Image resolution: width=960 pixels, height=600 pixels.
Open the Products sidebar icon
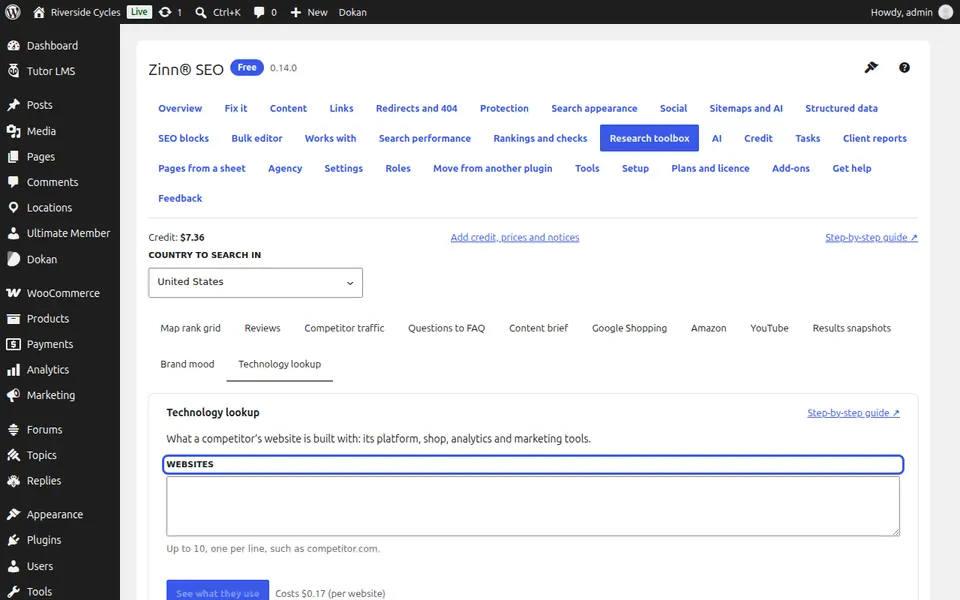coord(13,318)
